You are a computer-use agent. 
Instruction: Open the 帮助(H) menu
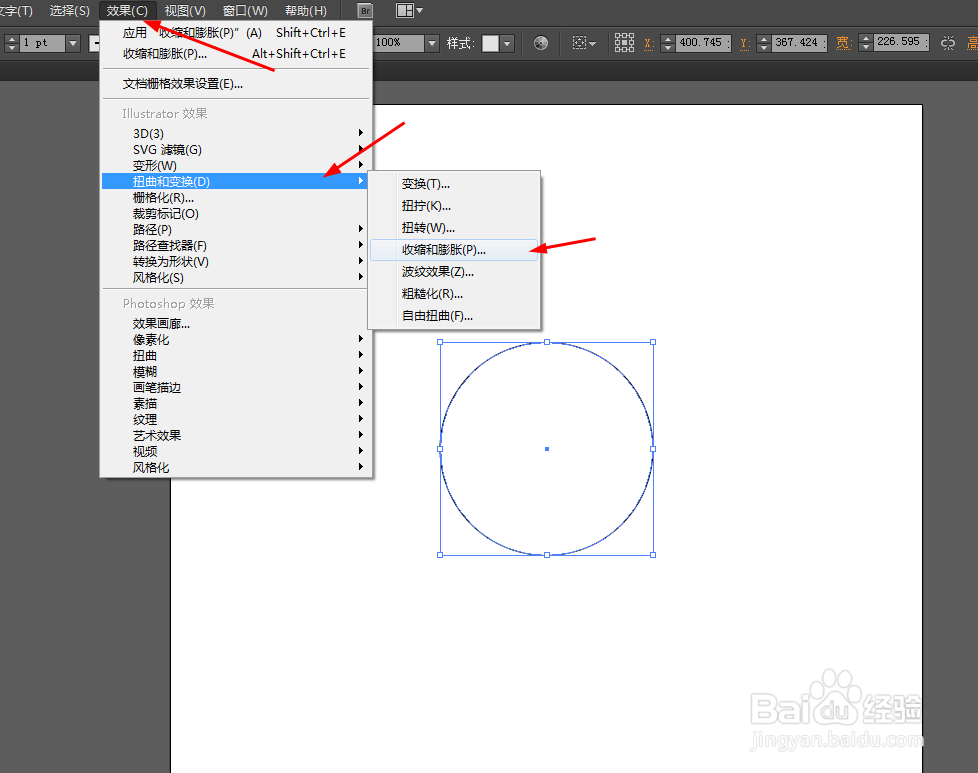[x=306, y=11]
